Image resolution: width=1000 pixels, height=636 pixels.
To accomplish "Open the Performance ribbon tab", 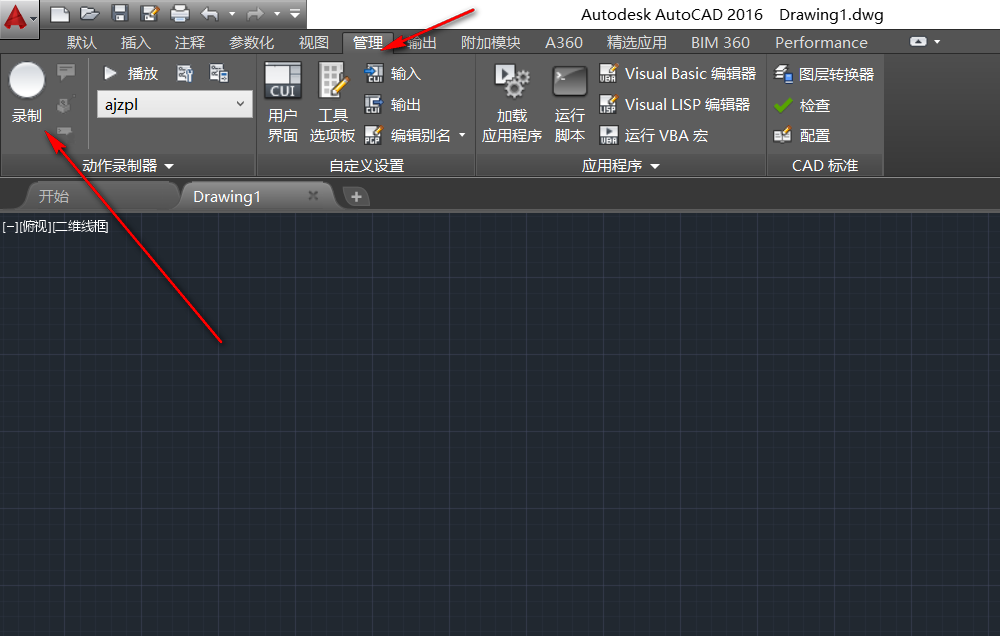I will [821, 43].
